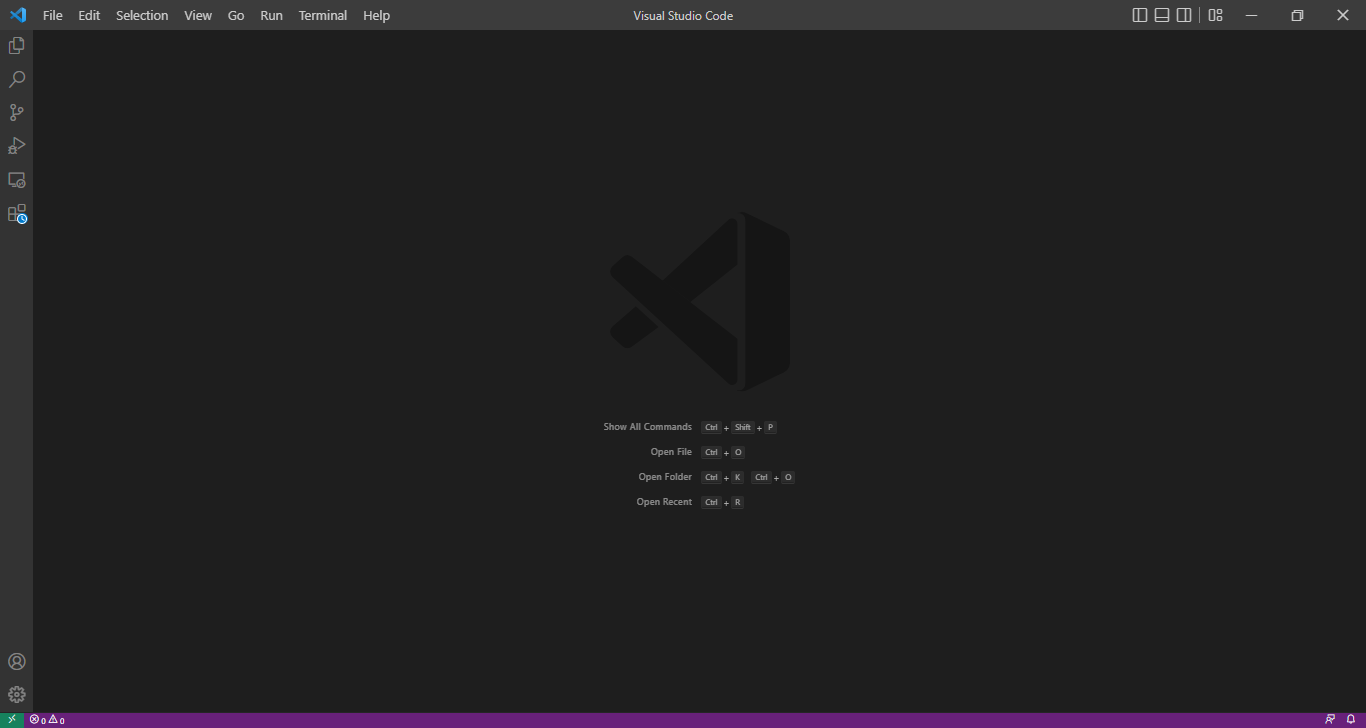Toggle the primary side bar layout control
The width and height of the screenshot is (1366, 728).
point(1138,15)
